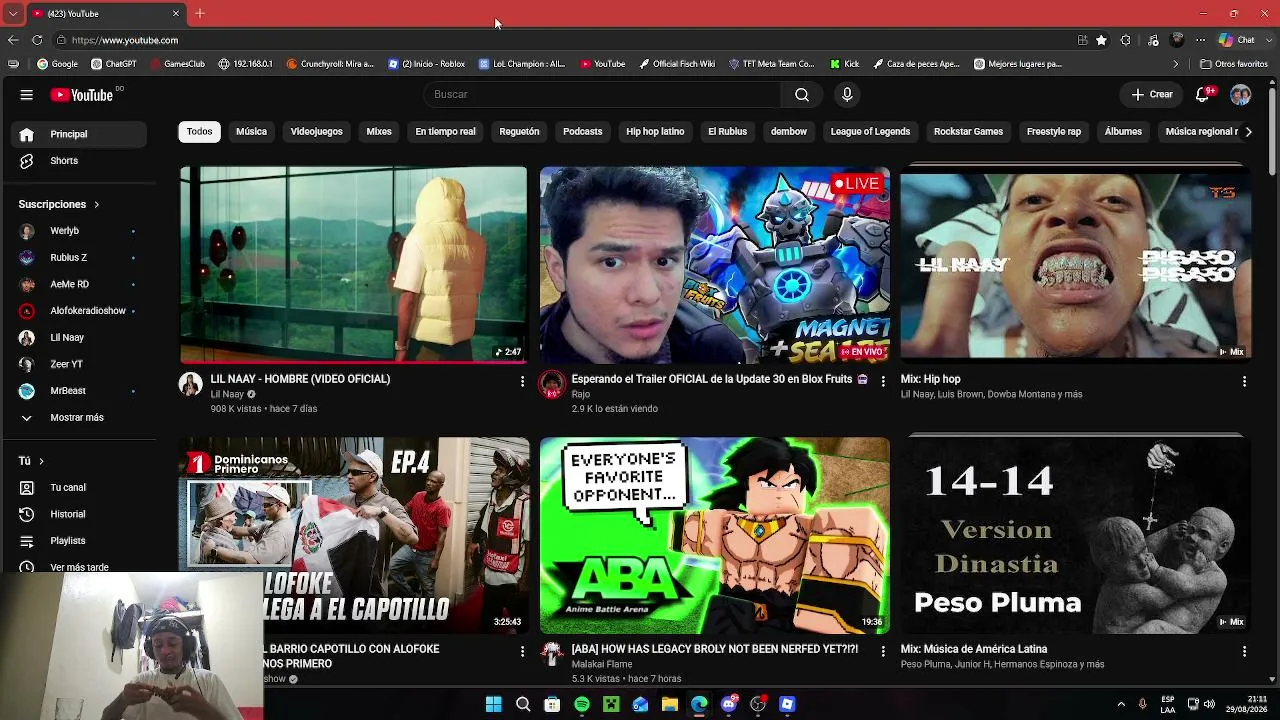Open the volume control in system tray
Screen dimensions: 1280x720
(1209, 704)
